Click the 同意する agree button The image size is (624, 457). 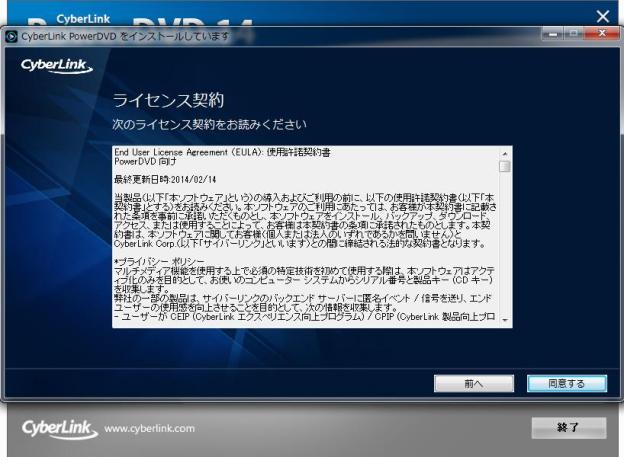tap(567, 383)
